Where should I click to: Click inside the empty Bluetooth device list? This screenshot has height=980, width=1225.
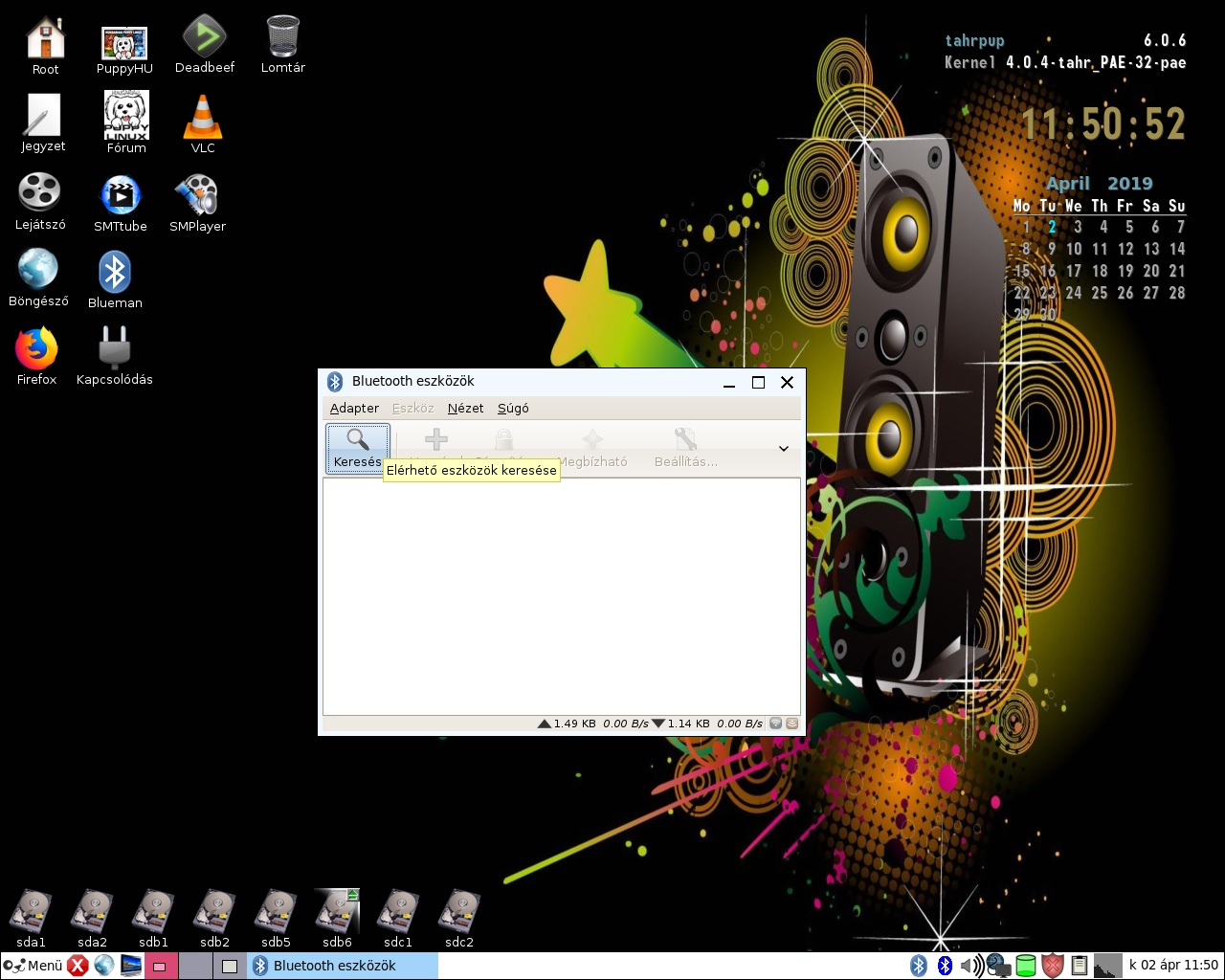562,596
